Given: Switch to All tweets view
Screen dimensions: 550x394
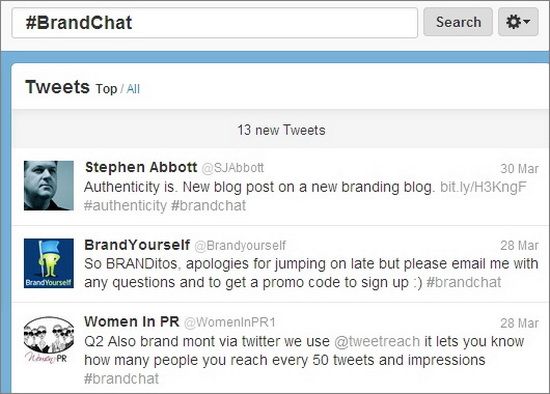Looking at the screenshot, I should click(x=133, y=89).
